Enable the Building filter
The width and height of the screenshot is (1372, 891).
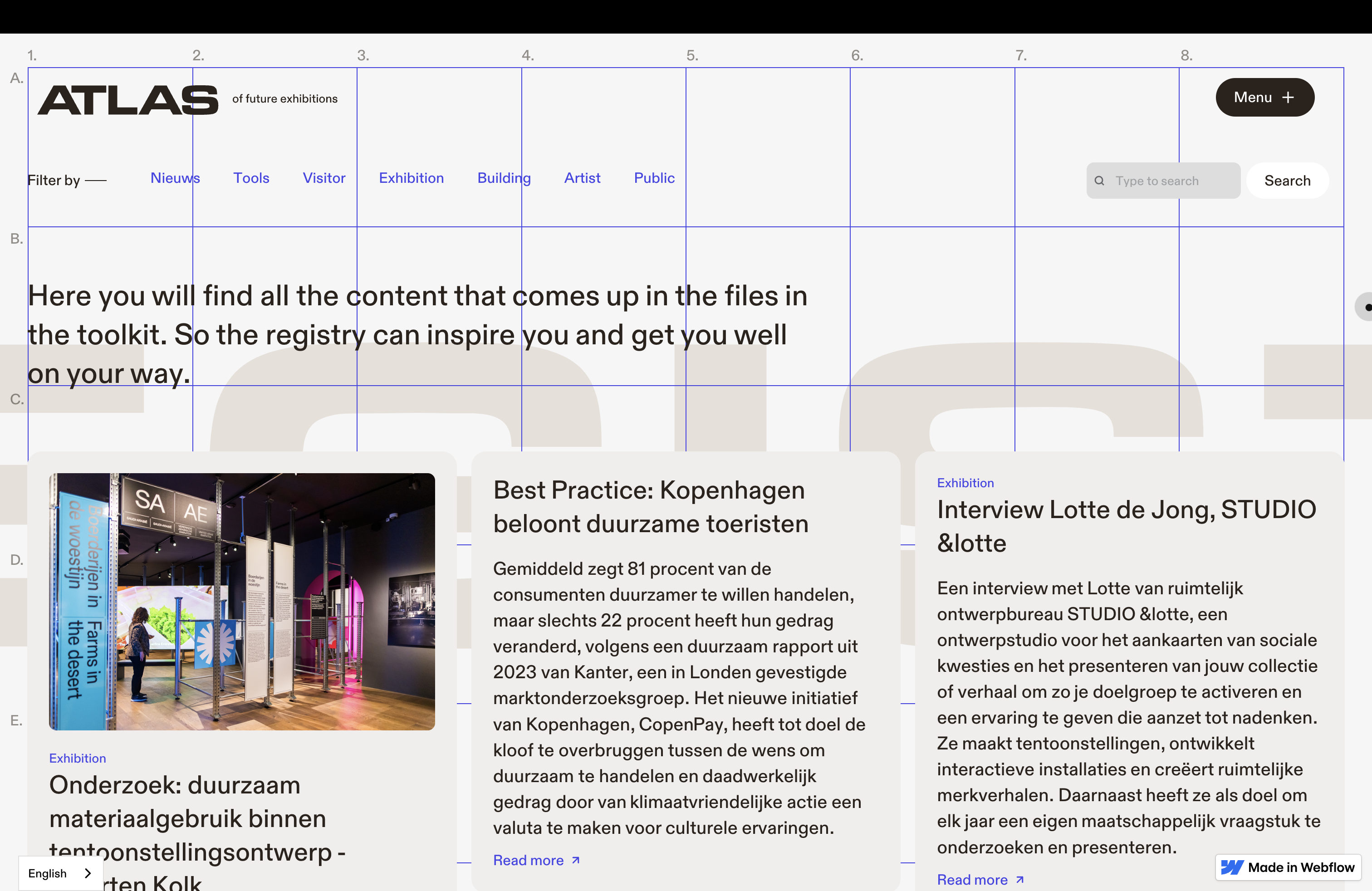click(x=503, y=178)
